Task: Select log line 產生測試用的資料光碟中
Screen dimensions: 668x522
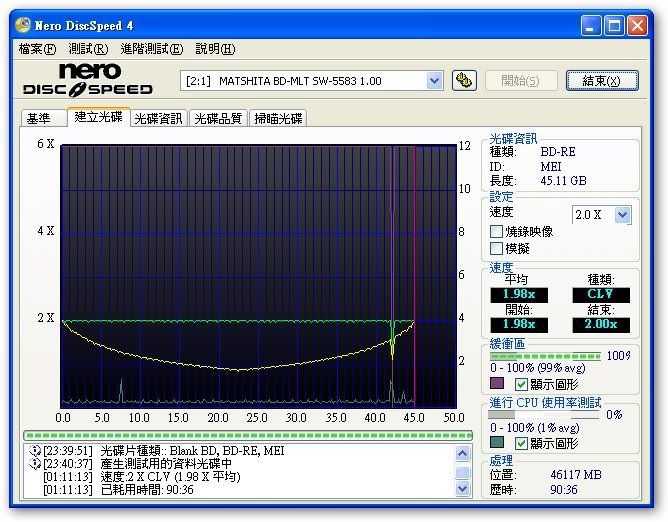Action: pos(166,464)
